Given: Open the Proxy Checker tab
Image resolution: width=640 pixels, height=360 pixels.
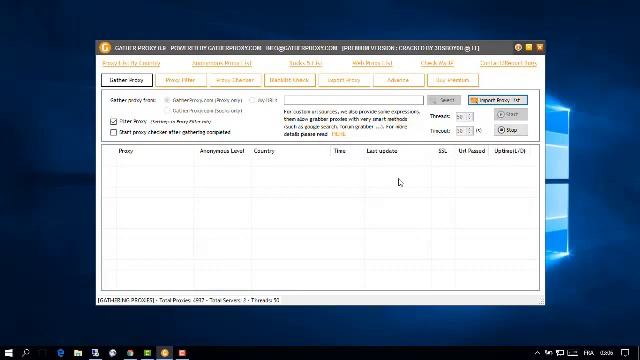Looking at the screenshot, I should pos(235,80).
